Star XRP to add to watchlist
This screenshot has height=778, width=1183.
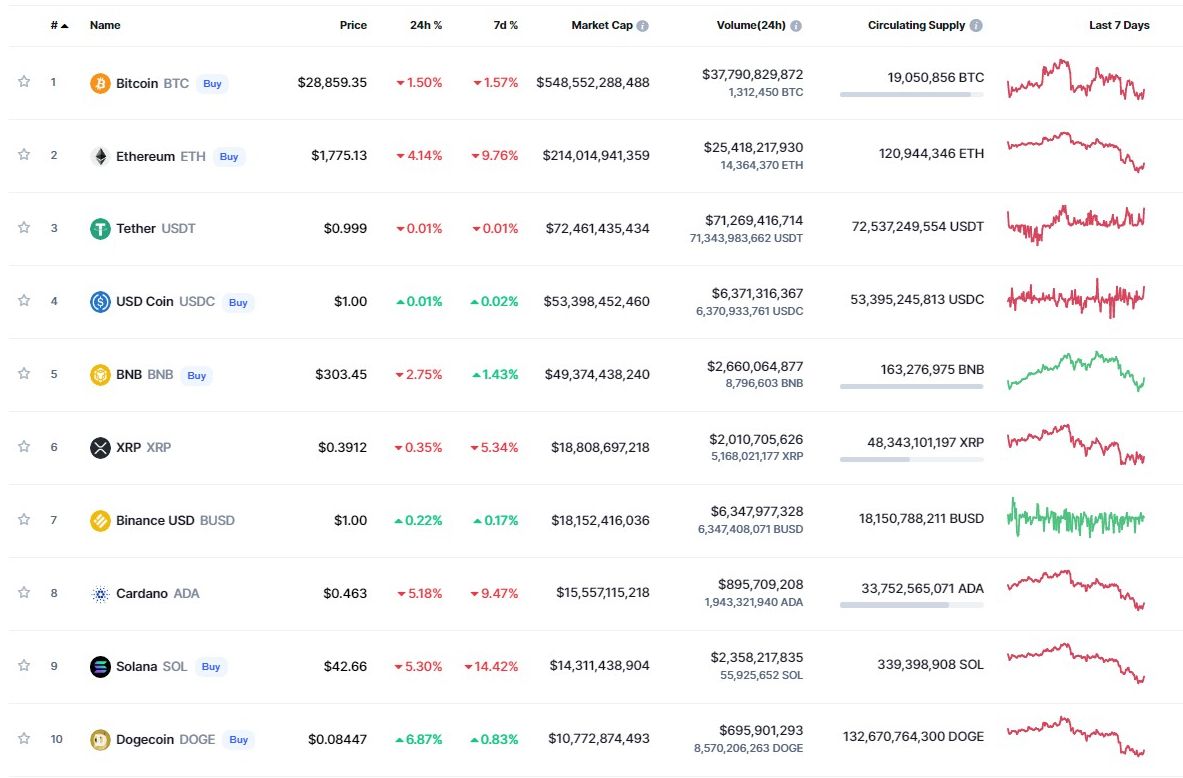(24, 447)
